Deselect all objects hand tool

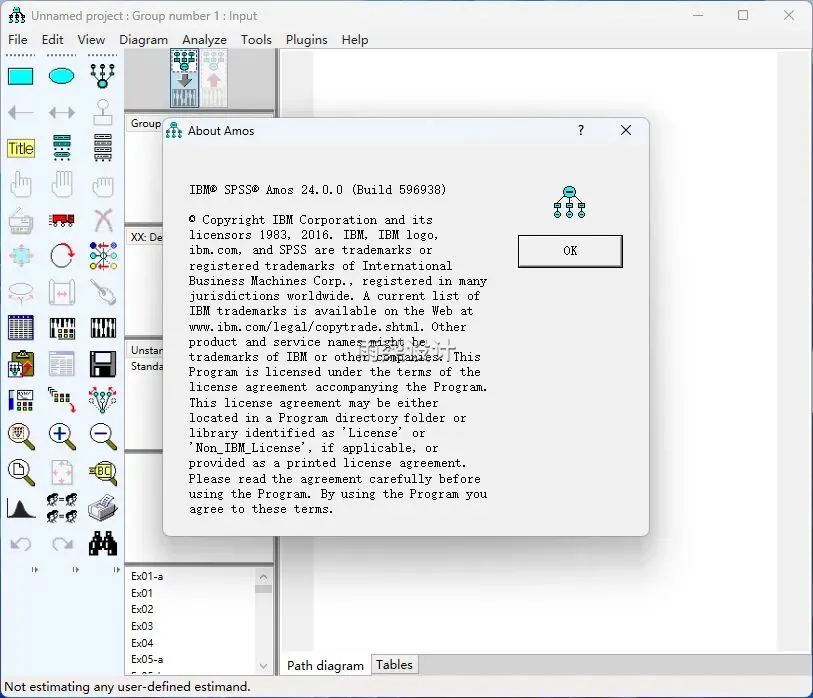click(103, 186)
